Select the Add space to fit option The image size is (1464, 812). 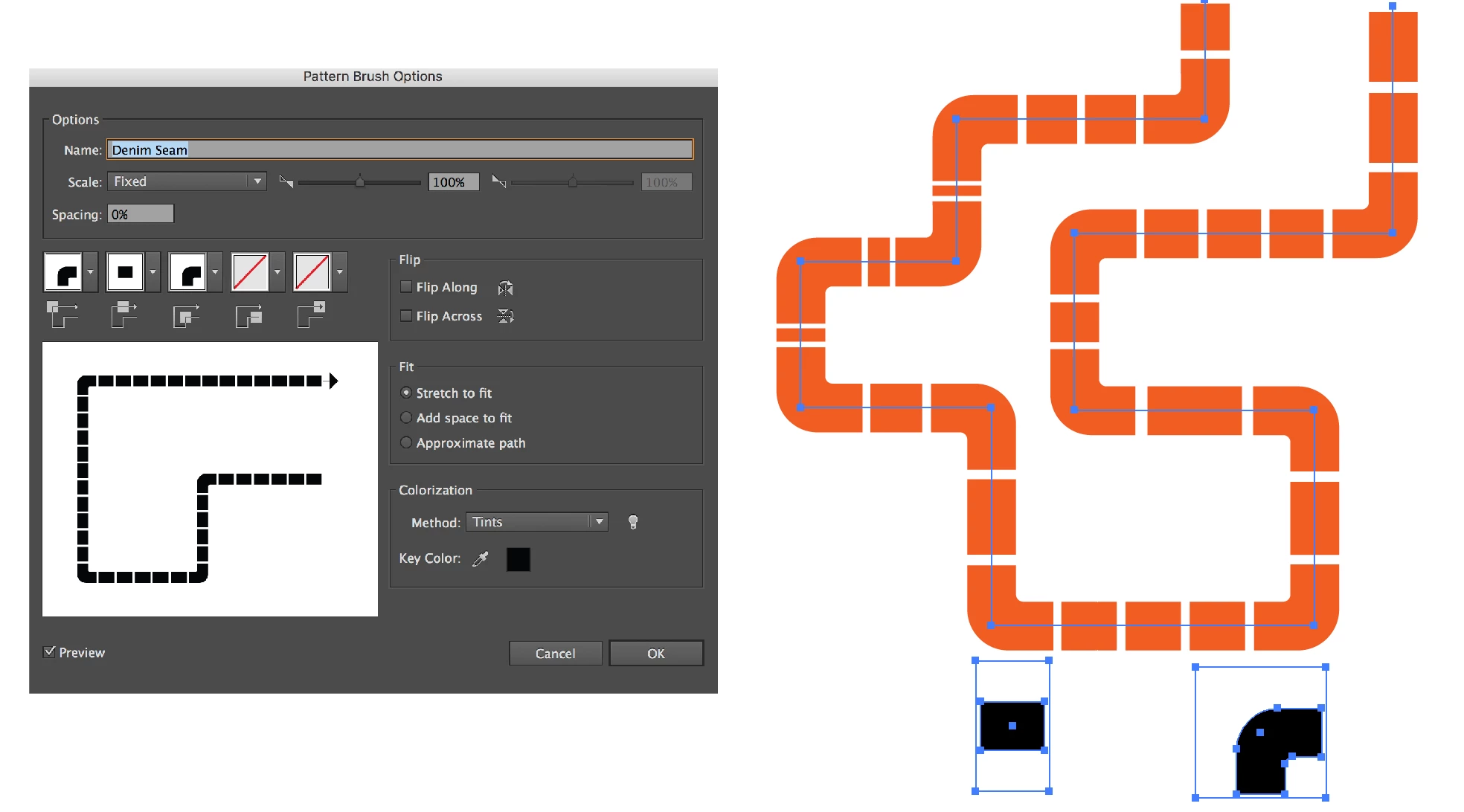coord(406,418)
